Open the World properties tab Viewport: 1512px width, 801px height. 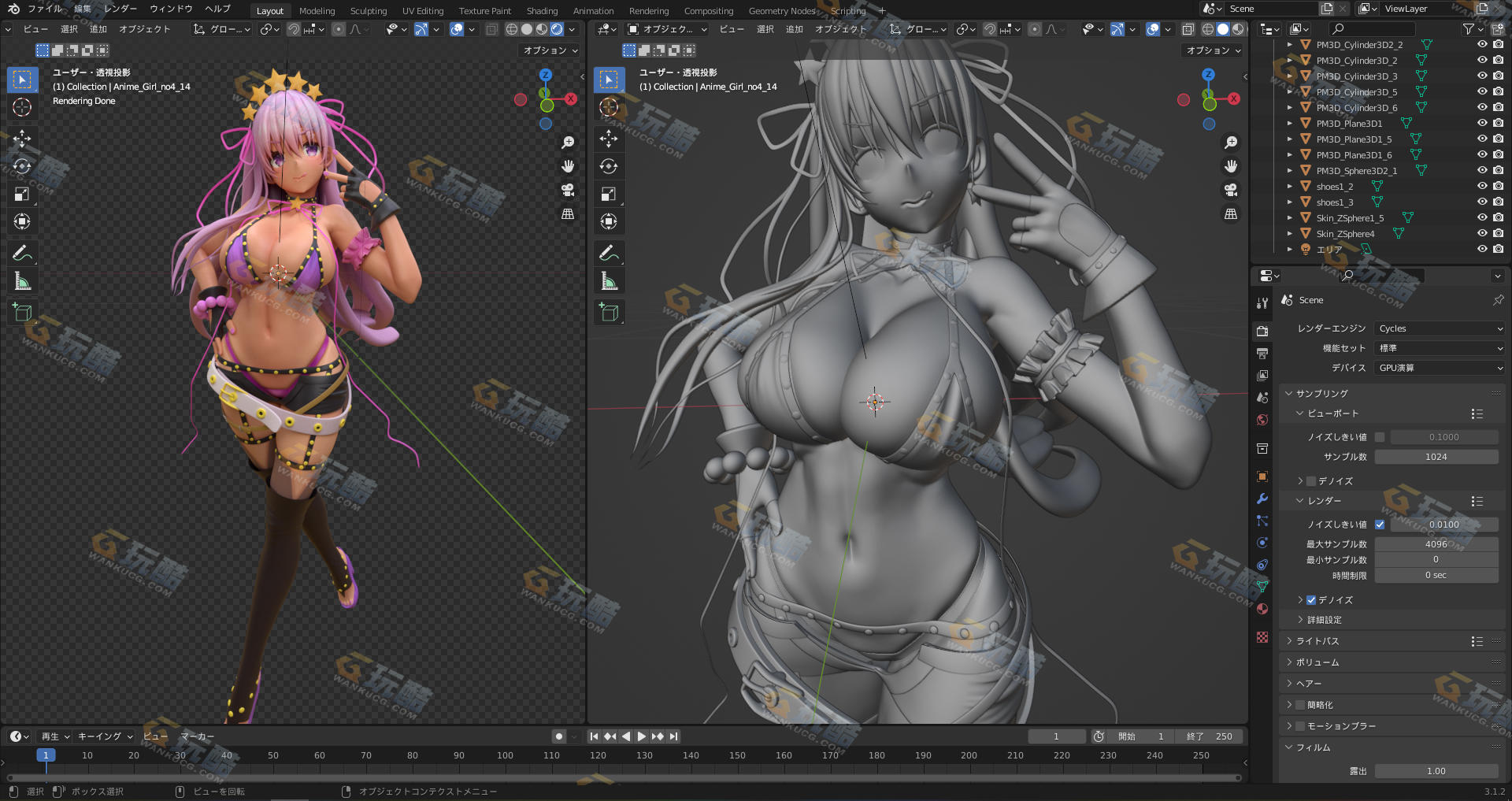coord(1262,420)
